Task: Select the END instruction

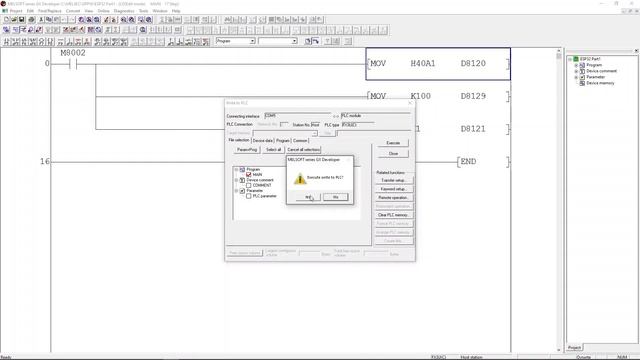Action: pos(484,162)
